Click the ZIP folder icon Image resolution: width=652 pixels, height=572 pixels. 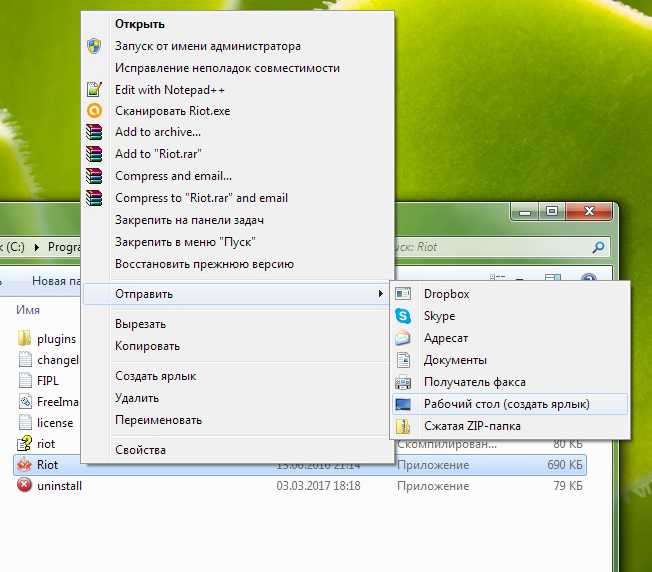(x=403, y=426)
